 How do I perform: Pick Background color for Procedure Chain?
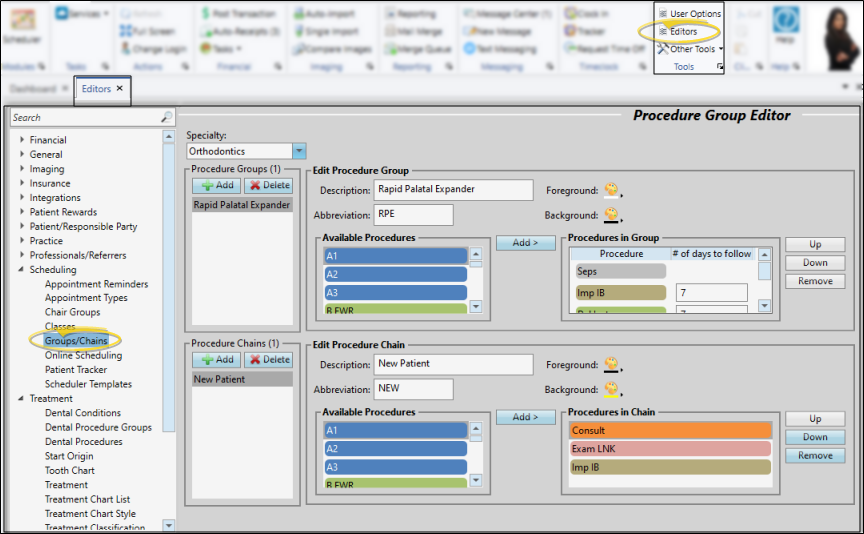(611, 389)
